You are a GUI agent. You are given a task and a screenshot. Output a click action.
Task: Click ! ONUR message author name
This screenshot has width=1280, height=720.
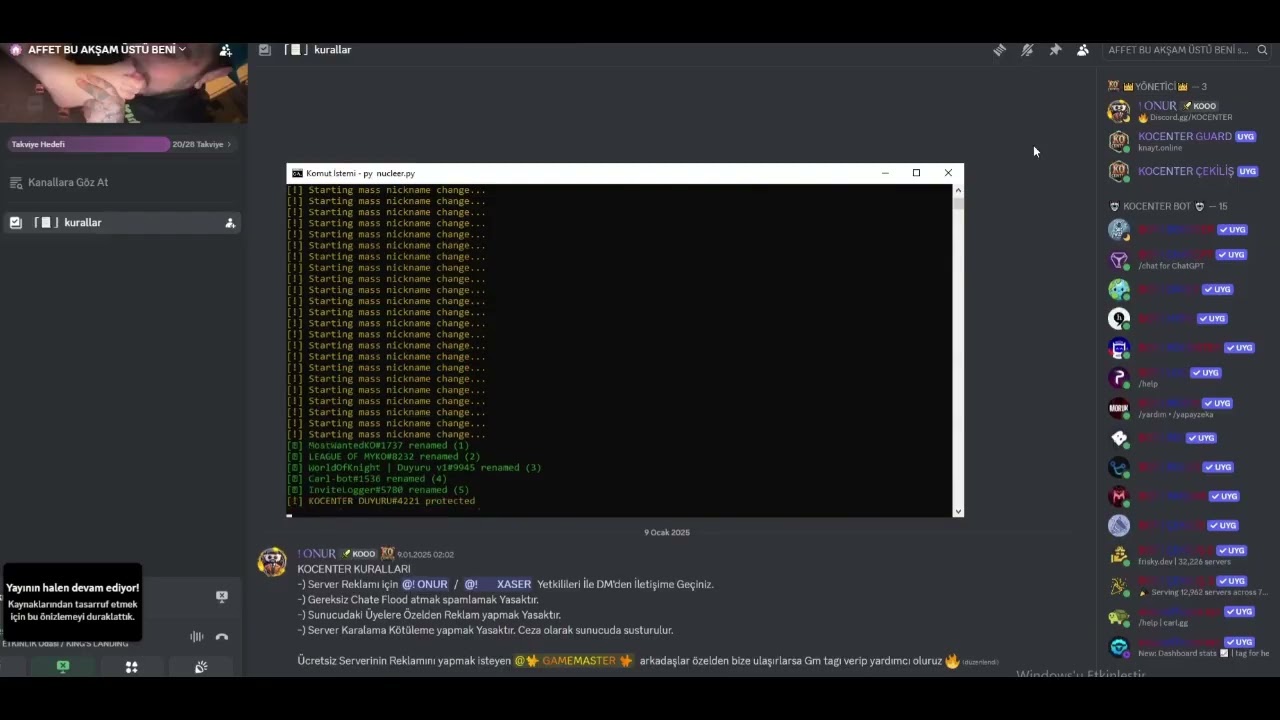(x=316, y=554)
